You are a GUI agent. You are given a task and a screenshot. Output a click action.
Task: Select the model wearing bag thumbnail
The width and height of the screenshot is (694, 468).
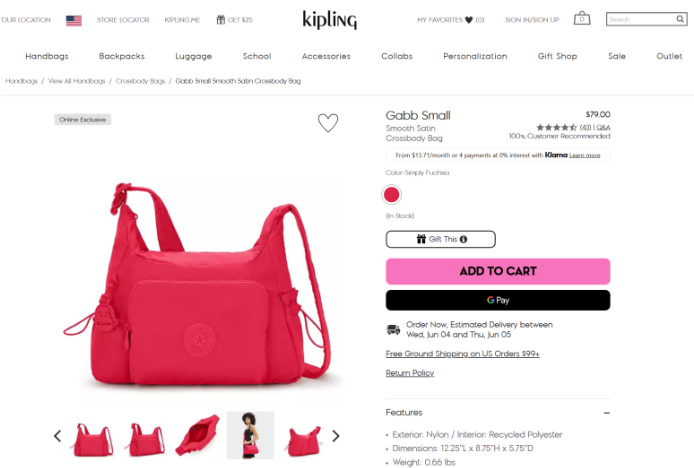251,435
